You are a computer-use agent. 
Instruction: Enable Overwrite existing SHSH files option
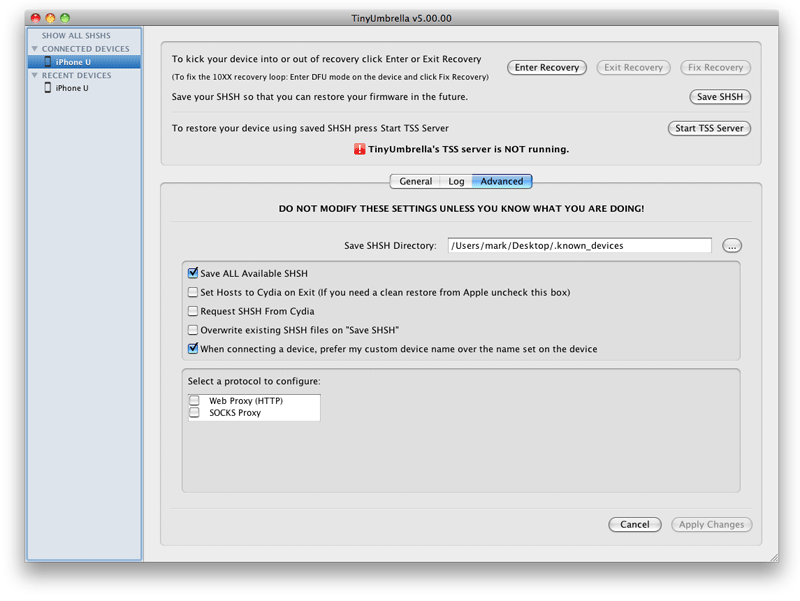(x=193, y=330)
